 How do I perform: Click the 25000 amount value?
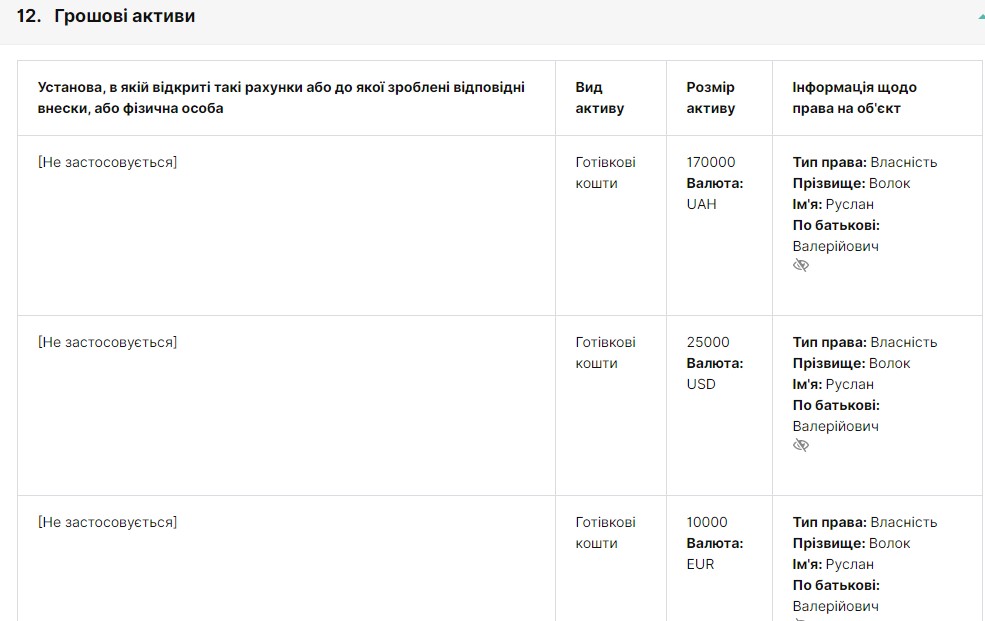(x=708, y=342)
